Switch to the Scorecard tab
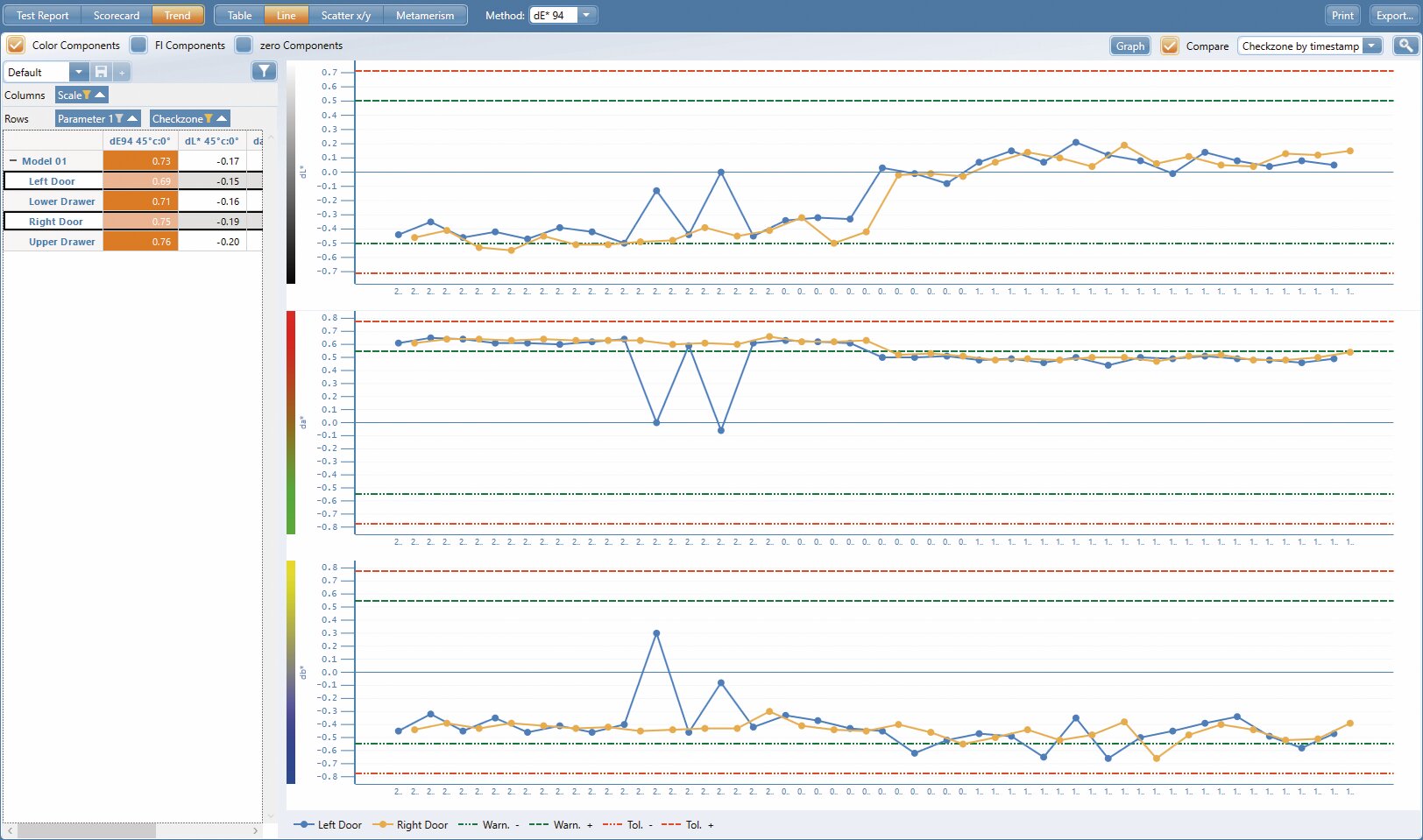This screenshot has width=1423, height=840. pos(117,15)
